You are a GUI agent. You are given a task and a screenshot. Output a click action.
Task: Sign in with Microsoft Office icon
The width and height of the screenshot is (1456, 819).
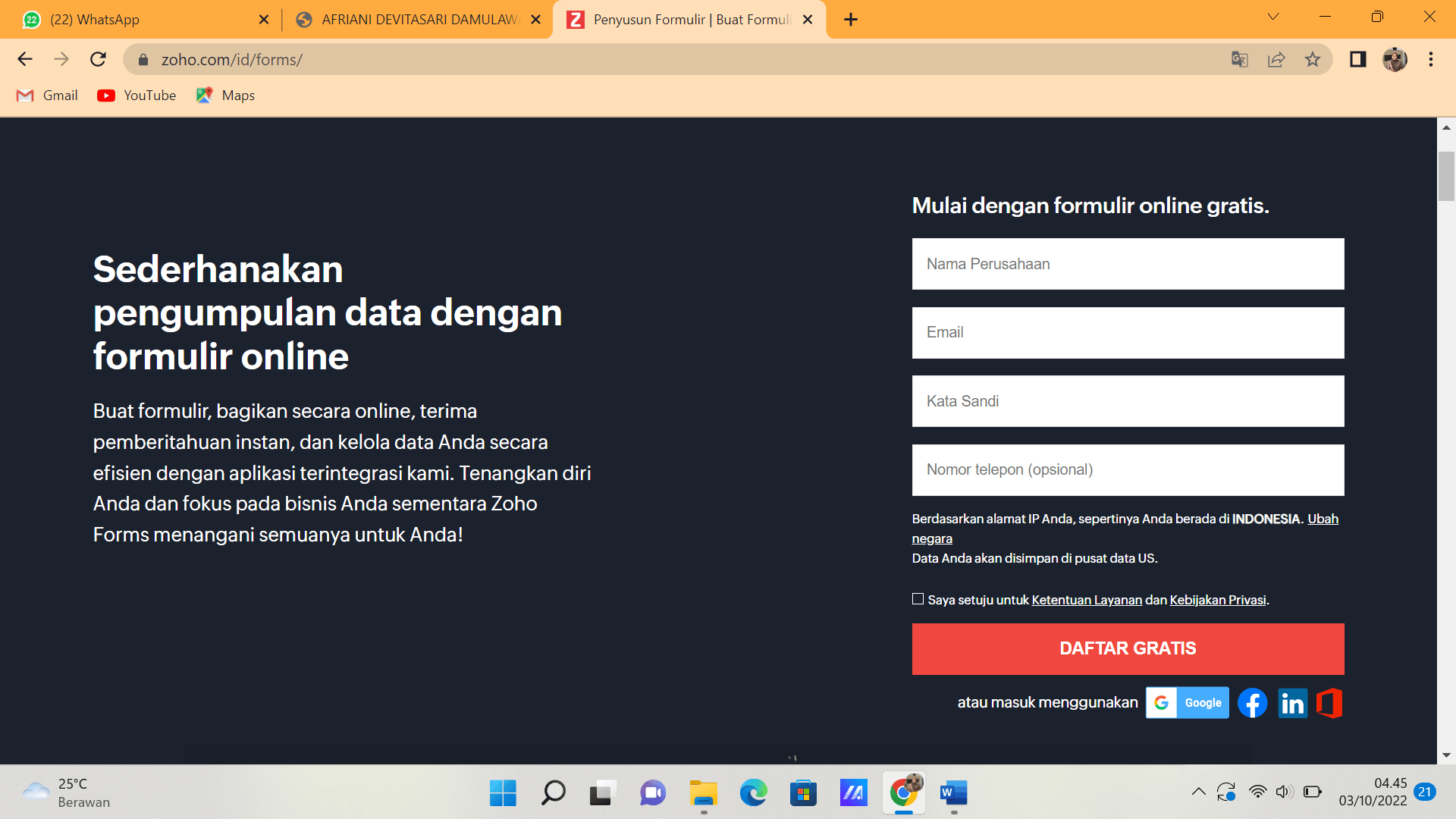tap(1329, 703)
